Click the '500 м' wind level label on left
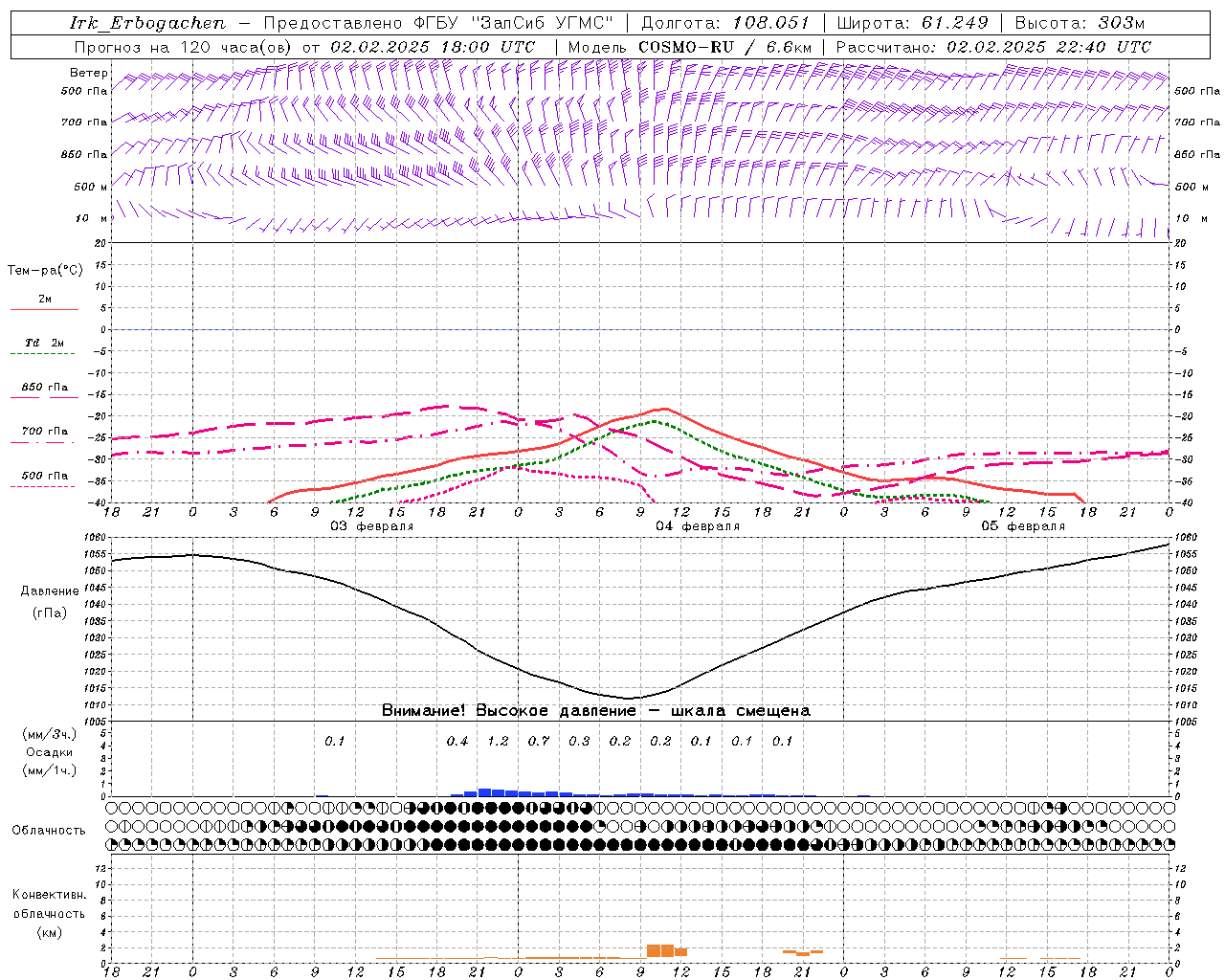Screen dimensions: 1225x980 tap(91, 187)
